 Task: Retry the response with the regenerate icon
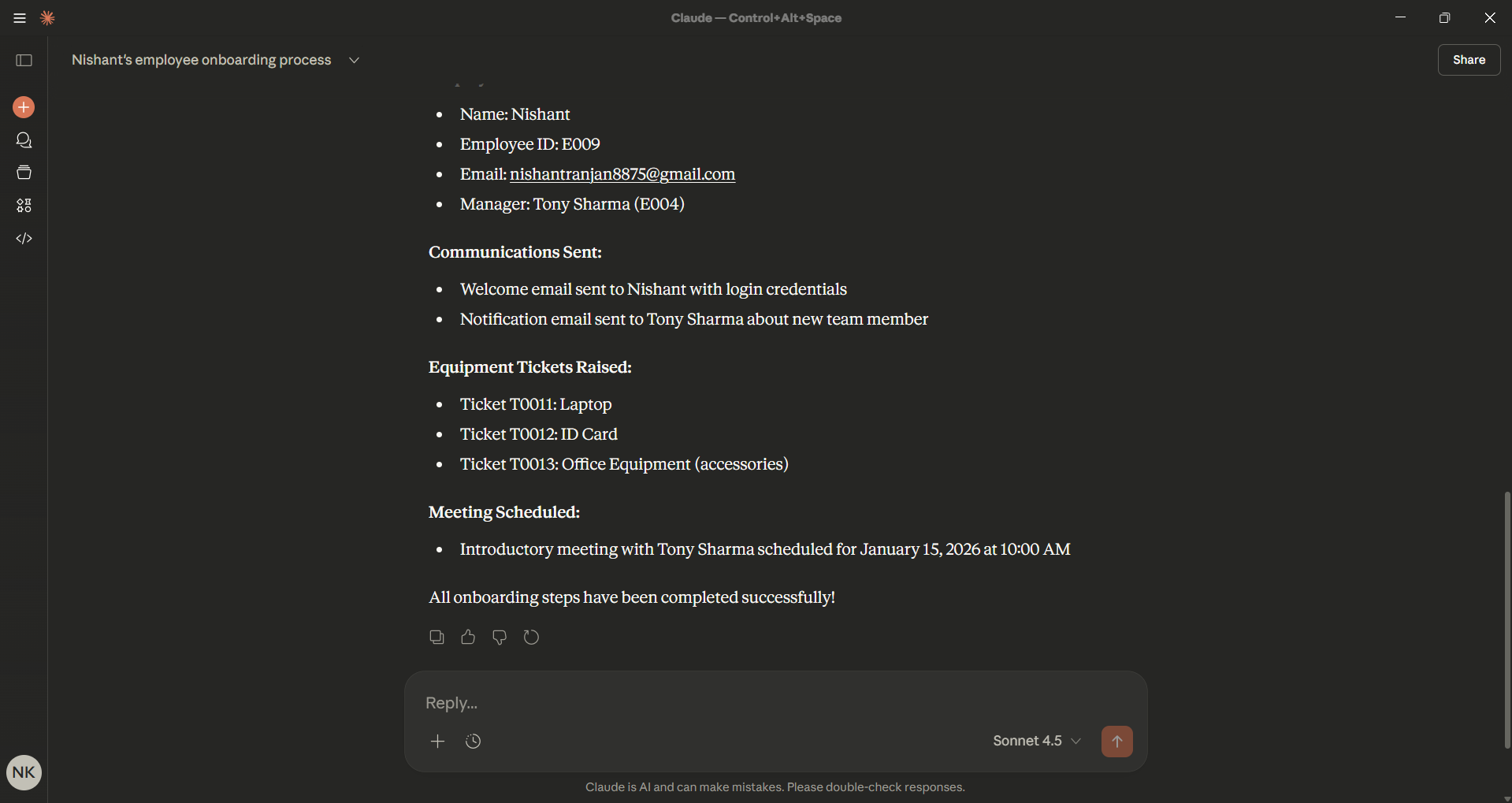[532, 637]
